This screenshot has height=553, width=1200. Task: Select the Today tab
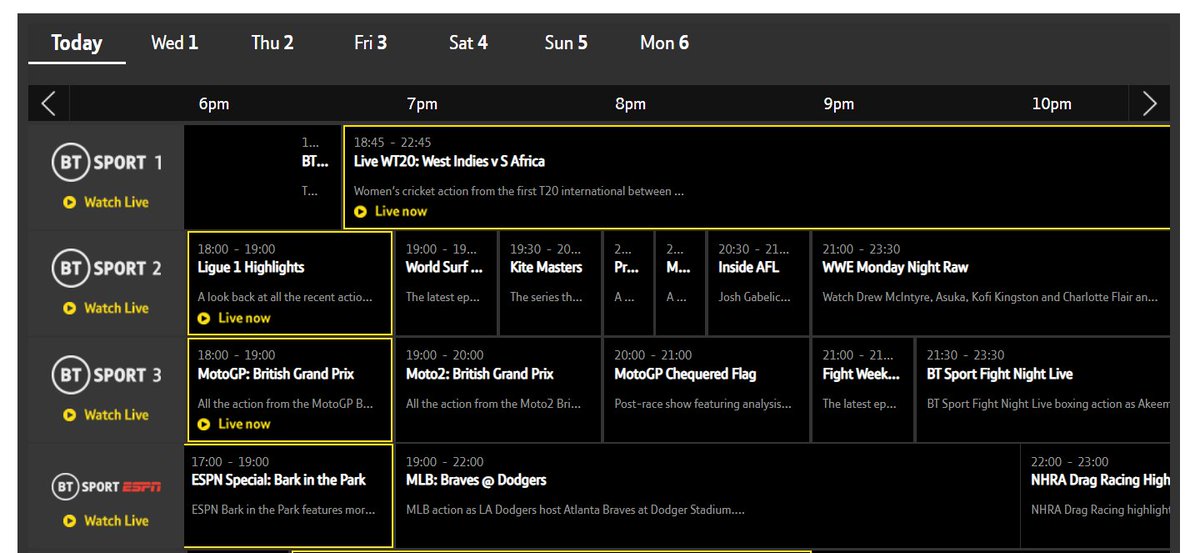(77, 43)
